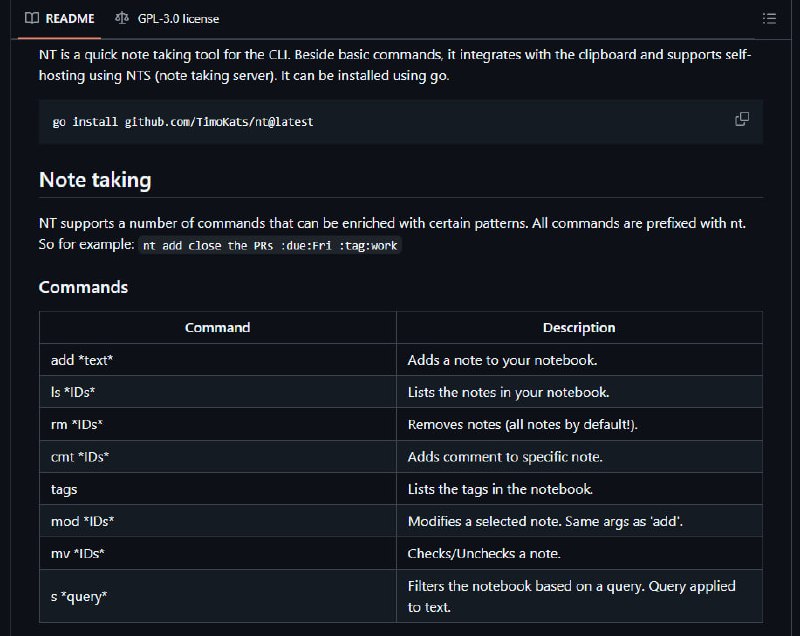Click 'Filters the notebook based on a query' text
This screenshot has width=800, height=636.
(571, 596)
